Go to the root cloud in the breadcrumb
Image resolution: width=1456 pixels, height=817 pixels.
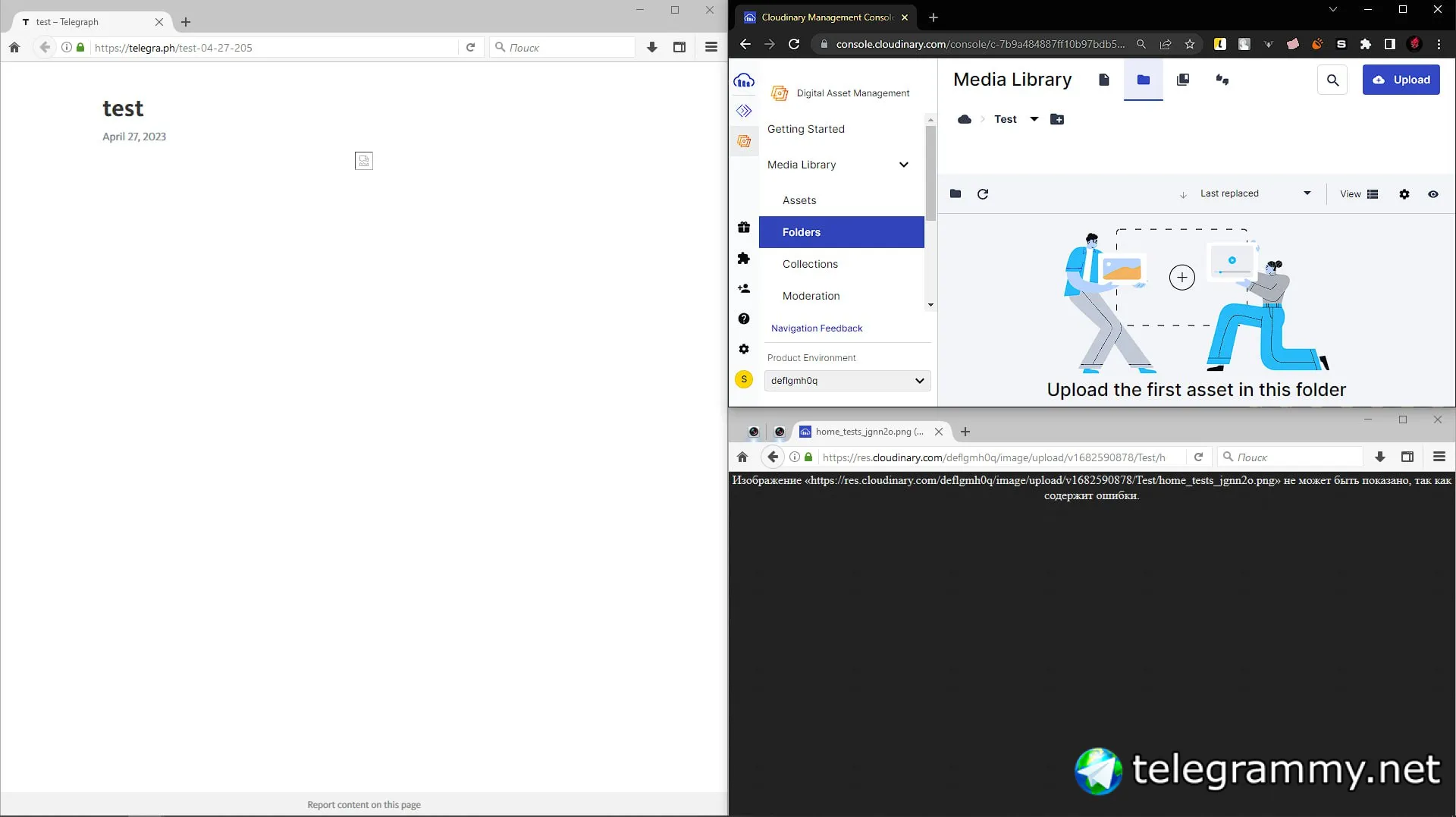[965, 119]
